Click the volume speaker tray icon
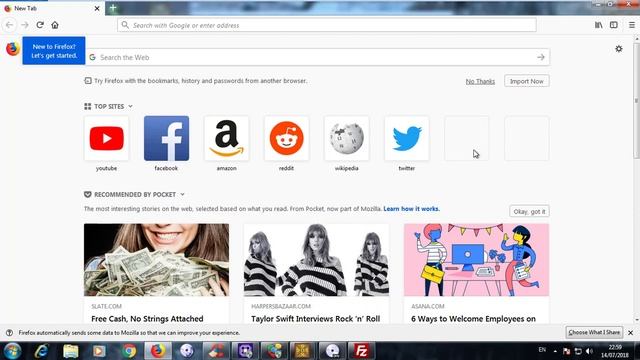Screen dimensions: 640x360 pyautogui.click(x=589, y=351)
